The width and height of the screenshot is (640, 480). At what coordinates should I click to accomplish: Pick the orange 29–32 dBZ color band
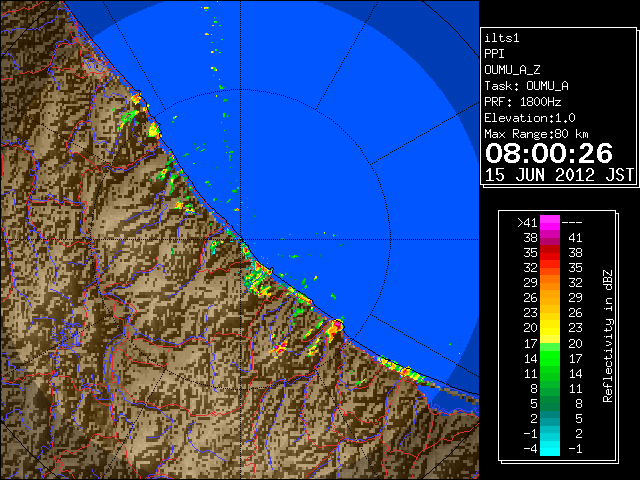pos(550,283)
